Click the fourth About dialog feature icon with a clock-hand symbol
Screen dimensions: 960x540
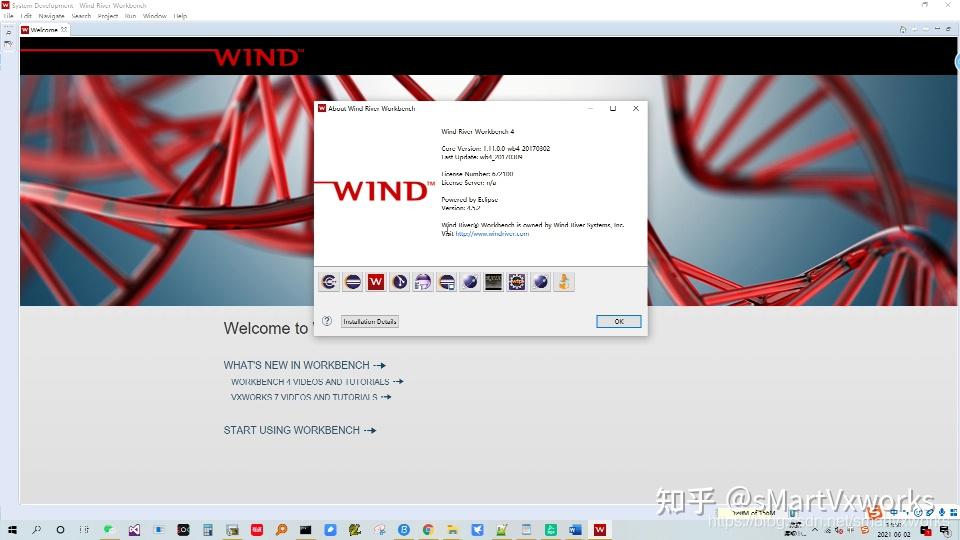399,282
